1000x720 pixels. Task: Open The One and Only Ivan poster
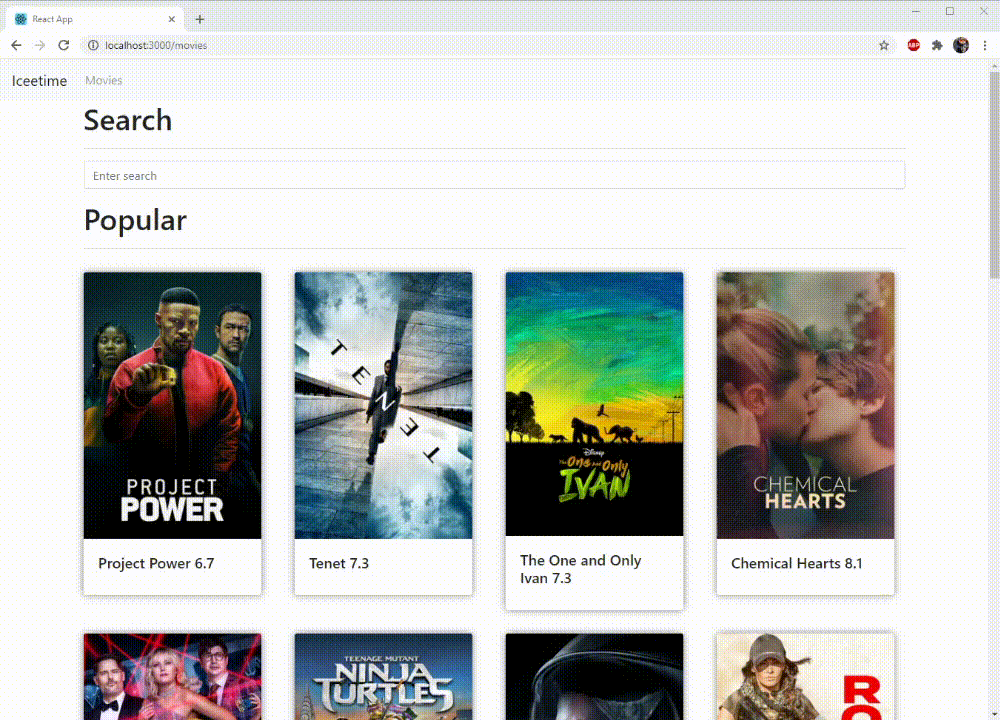tap(594, 404)
